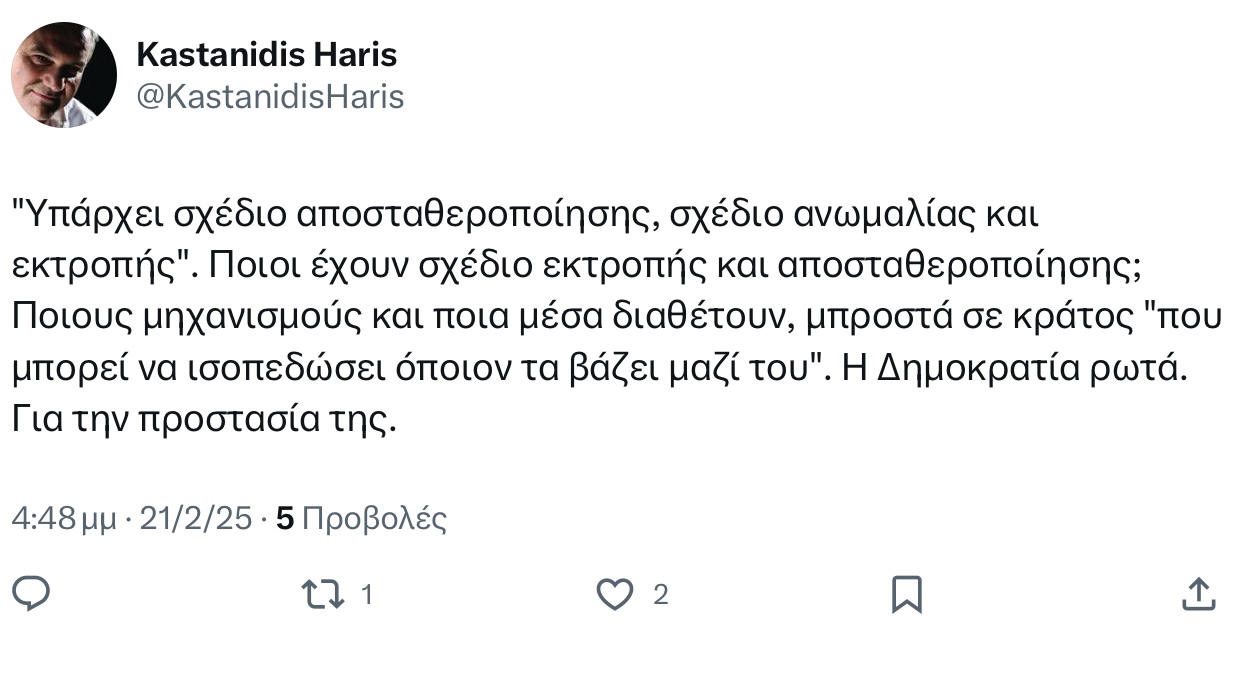The image size is (1239, 687).
Task: Open the share tweet icon
Action: pos(1197,595)
